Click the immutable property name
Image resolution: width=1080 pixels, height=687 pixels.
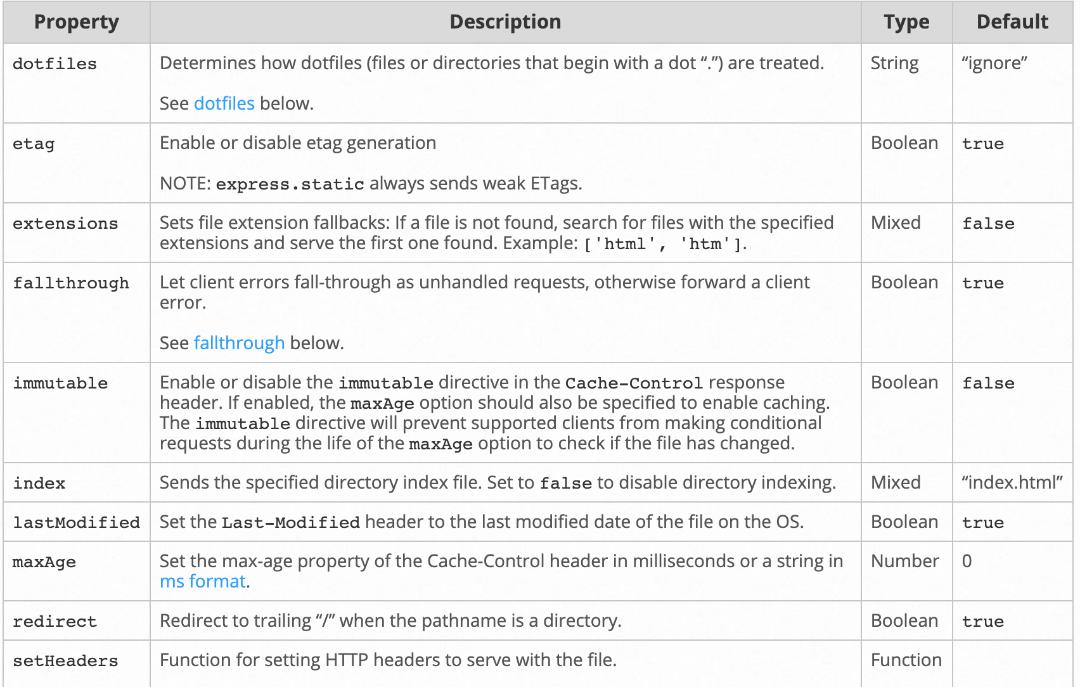pos(60,383)
